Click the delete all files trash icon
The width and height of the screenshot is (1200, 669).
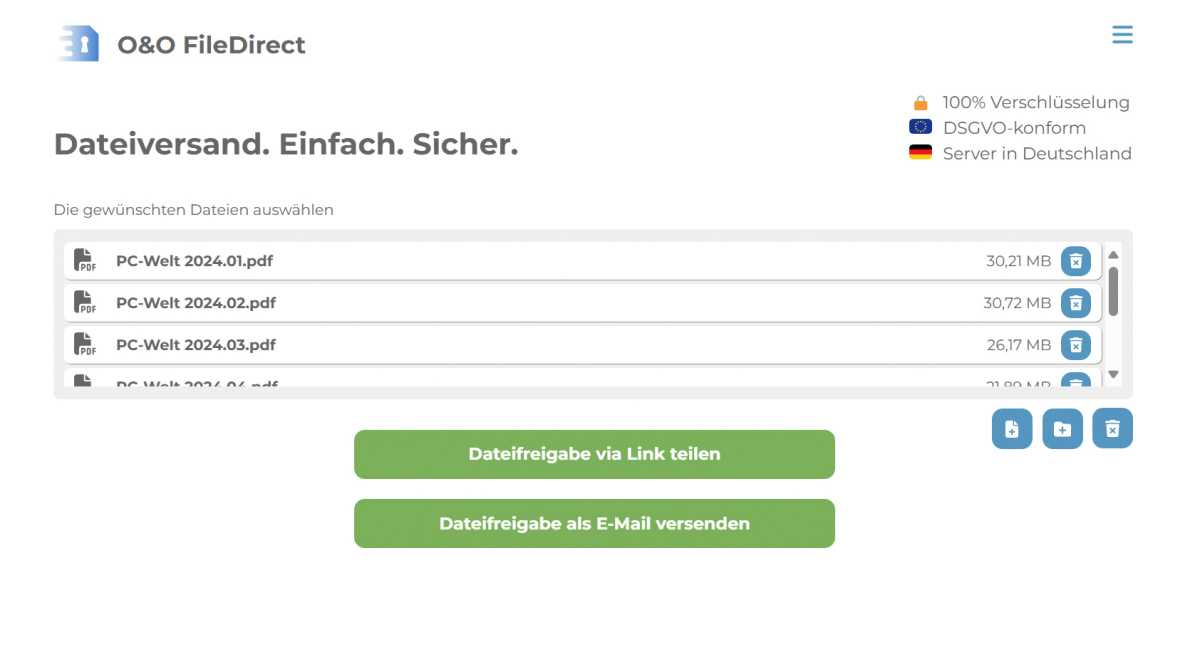(1112, 428)
